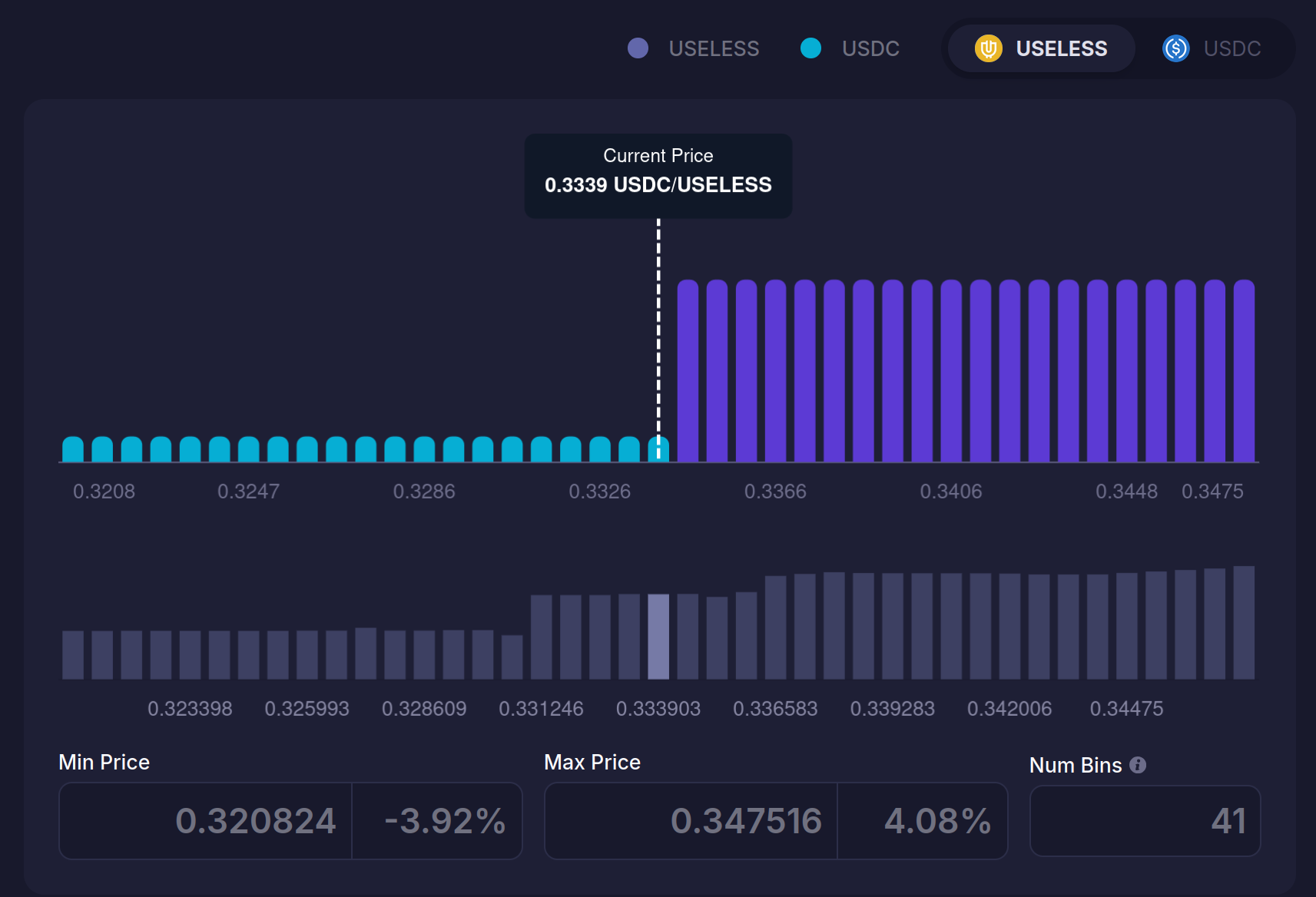Click the highlighted active bin in lower chart
Viewport: 1316px width, 897px height.
[x=658, y=637]
